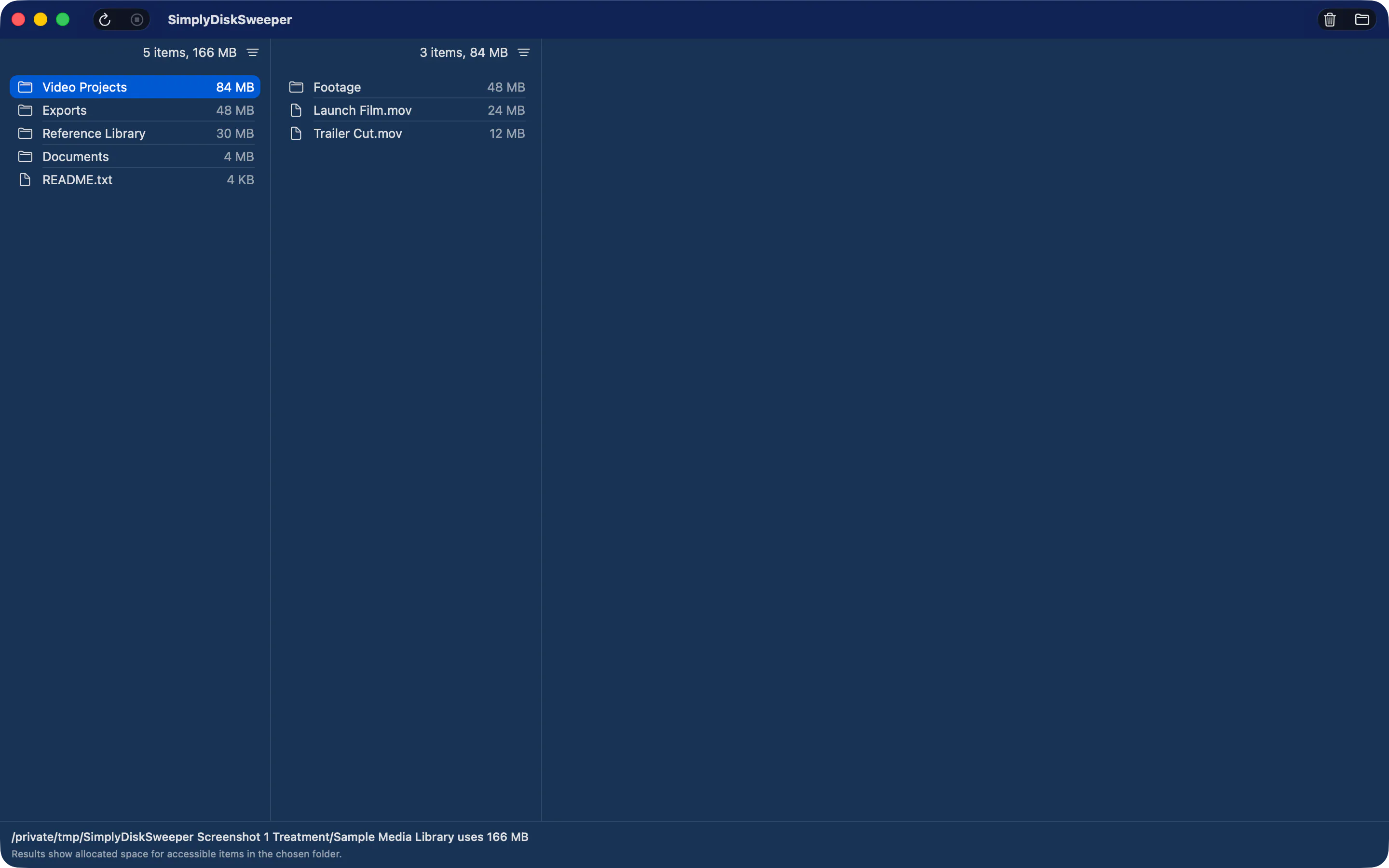Viewport: 1389px width, 868px height.
Task: Click the open folder icon in title bar
Action: click(1362, 19)
